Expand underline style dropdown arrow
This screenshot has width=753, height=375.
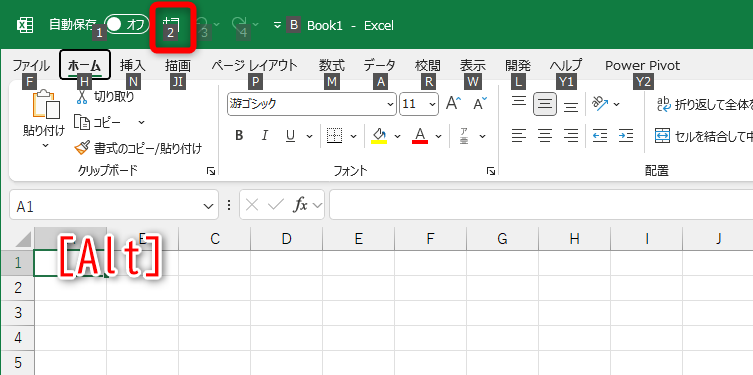(309, 136)
